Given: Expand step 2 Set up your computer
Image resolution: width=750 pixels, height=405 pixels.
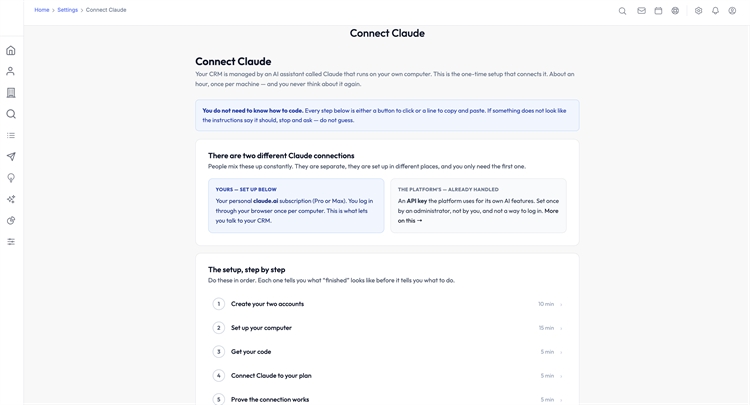Looking at the screenshot, I should click(387, 328).
